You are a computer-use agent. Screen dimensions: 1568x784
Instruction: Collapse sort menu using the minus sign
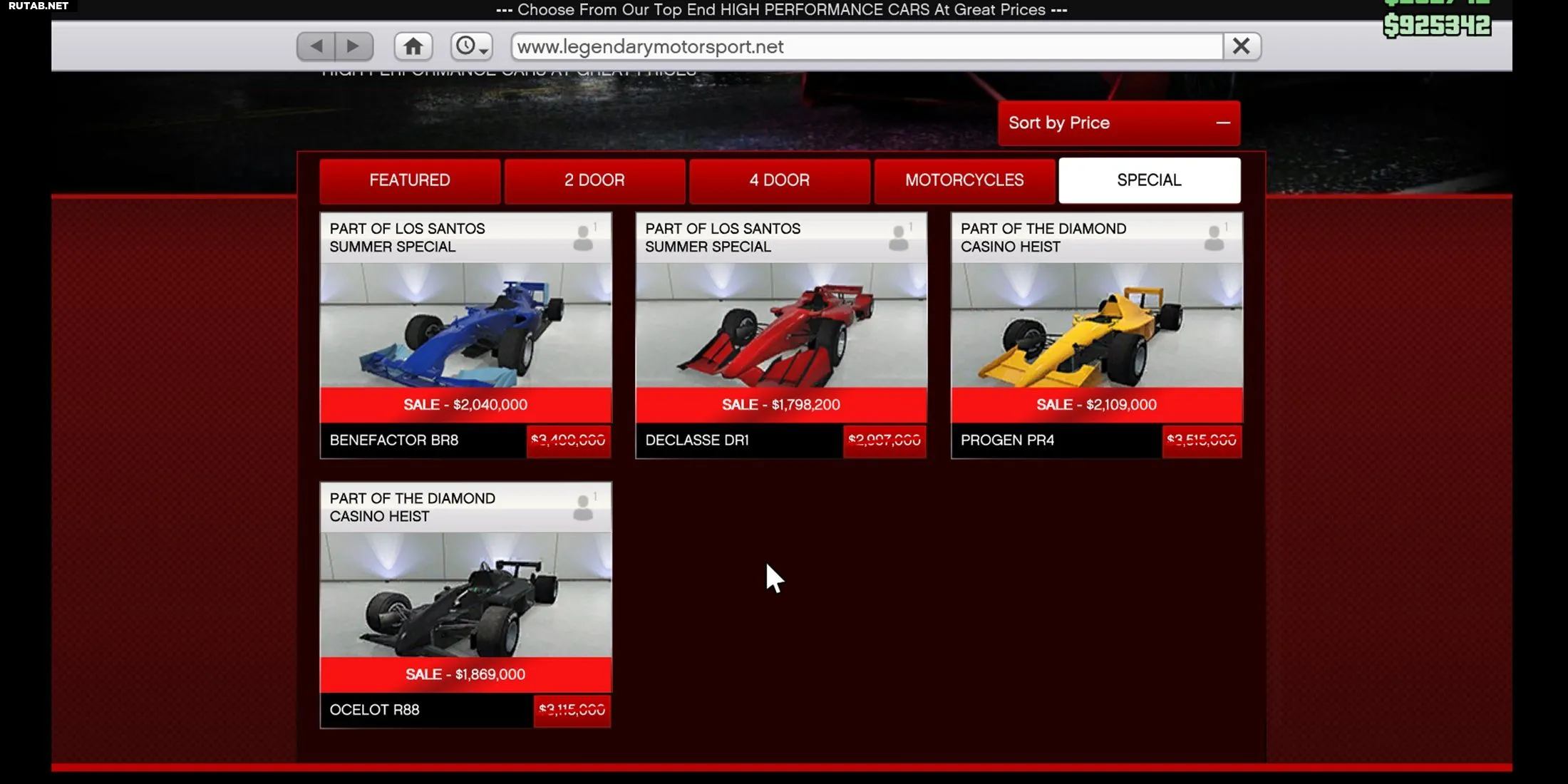pyautogui.click(x=1223, y=123)
